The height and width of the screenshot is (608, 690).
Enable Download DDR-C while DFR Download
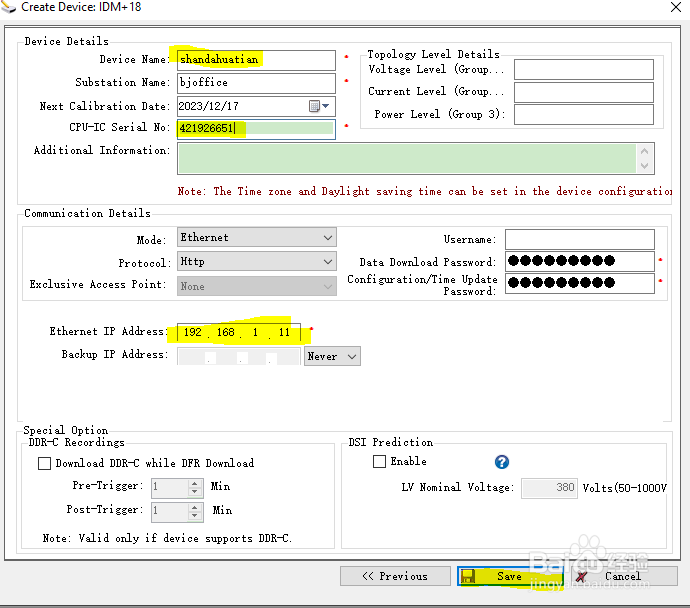(44, 463)
